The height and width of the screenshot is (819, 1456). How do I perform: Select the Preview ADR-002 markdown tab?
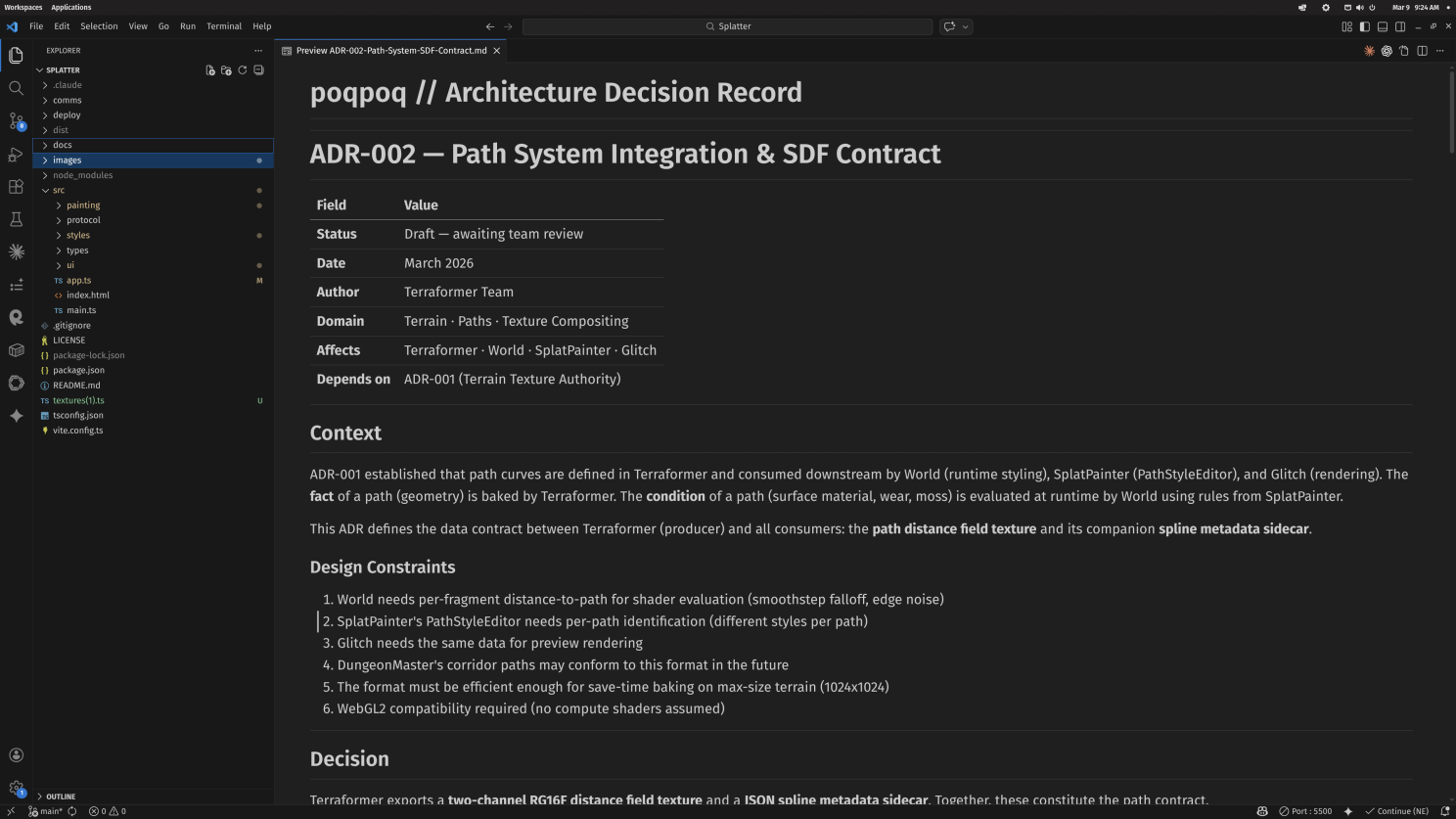point(390,51)
